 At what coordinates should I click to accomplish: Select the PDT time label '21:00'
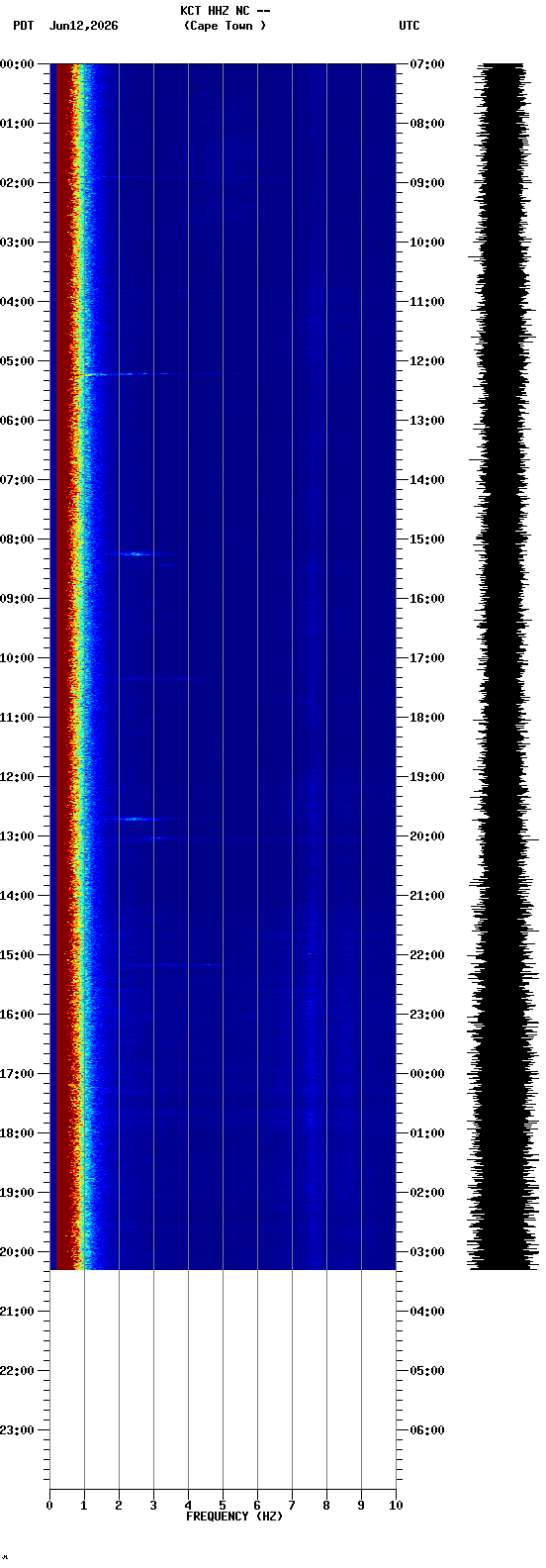click(18, 1312)
